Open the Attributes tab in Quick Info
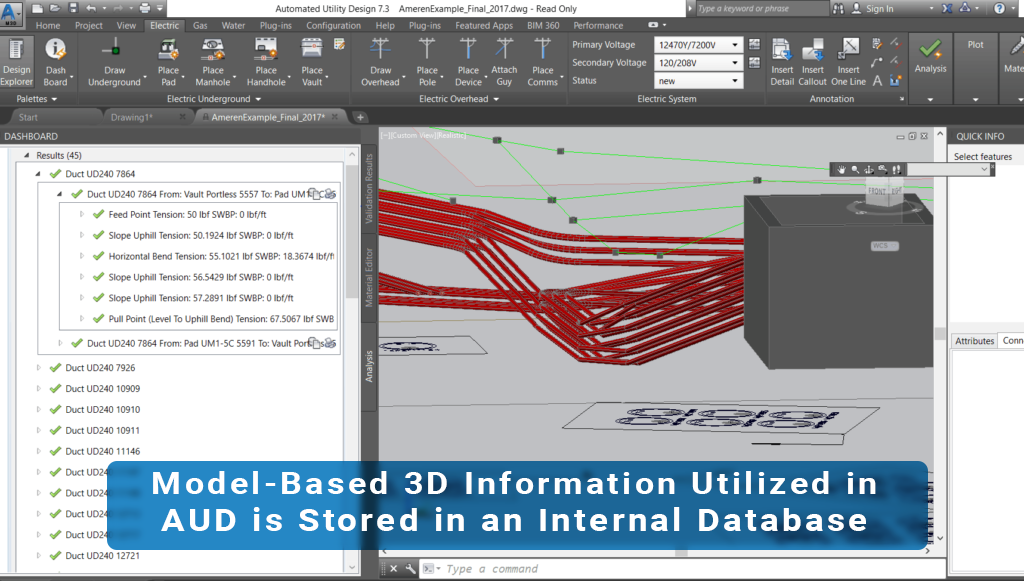The image size is (1024, 581). pyautogui.click(x=974, y=341)
